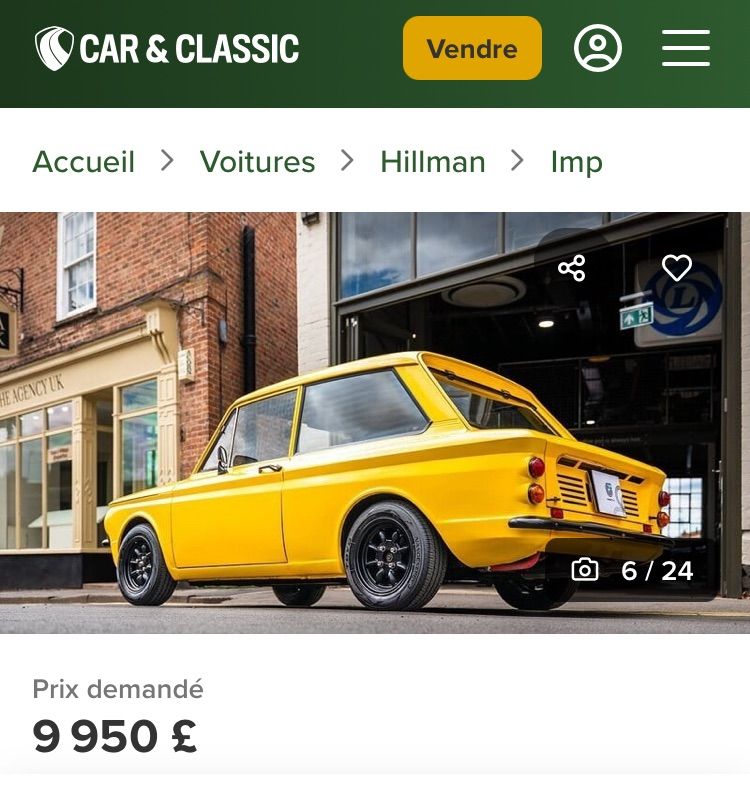Image resolution: width=750 pixels, height=785 pixels.
Task: Open the Hillman breadcrumb link
Action: point(432,162)
